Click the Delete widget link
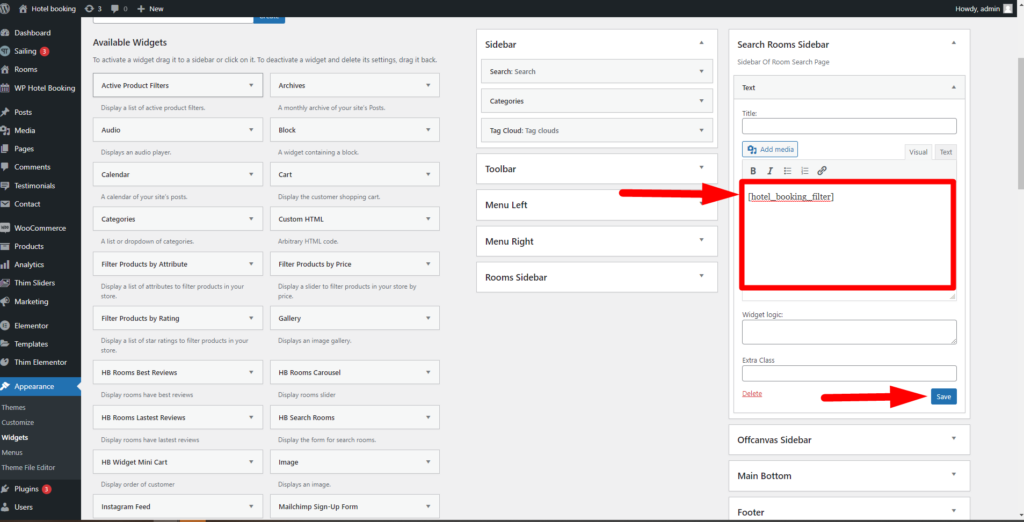 [752, 394]
